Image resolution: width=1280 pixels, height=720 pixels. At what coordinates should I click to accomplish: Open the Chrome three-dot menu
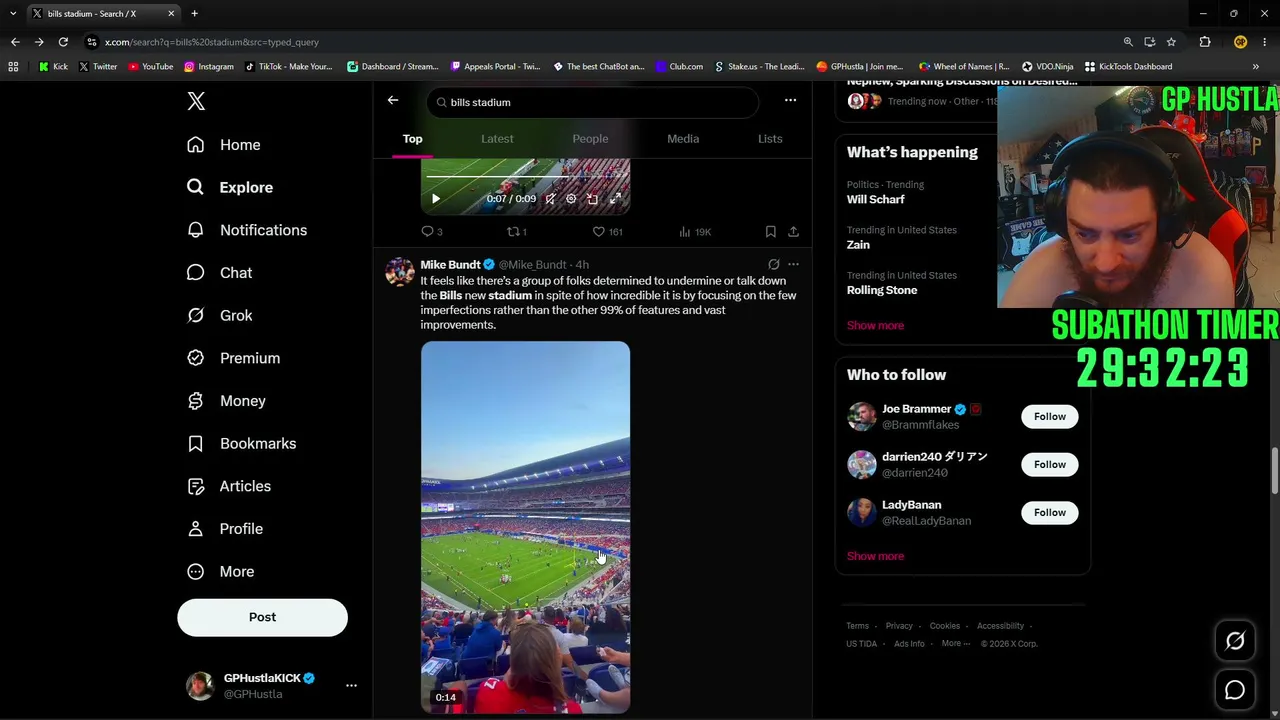coord(1265,42)
